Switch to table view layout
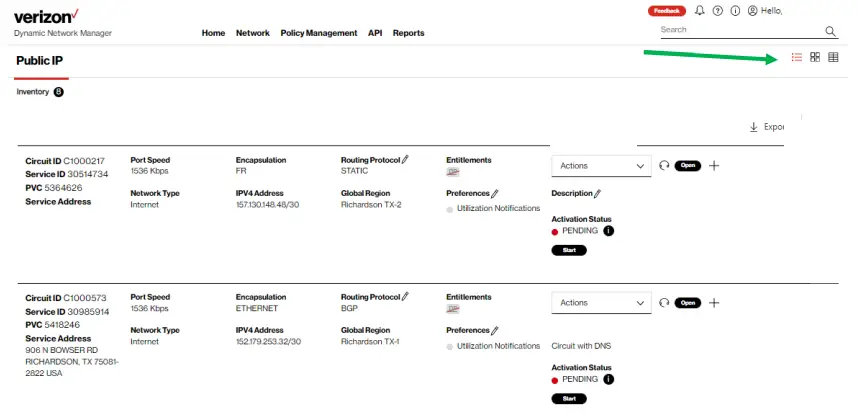The width and height of the screenshot is (860, 414). (833, 57)
